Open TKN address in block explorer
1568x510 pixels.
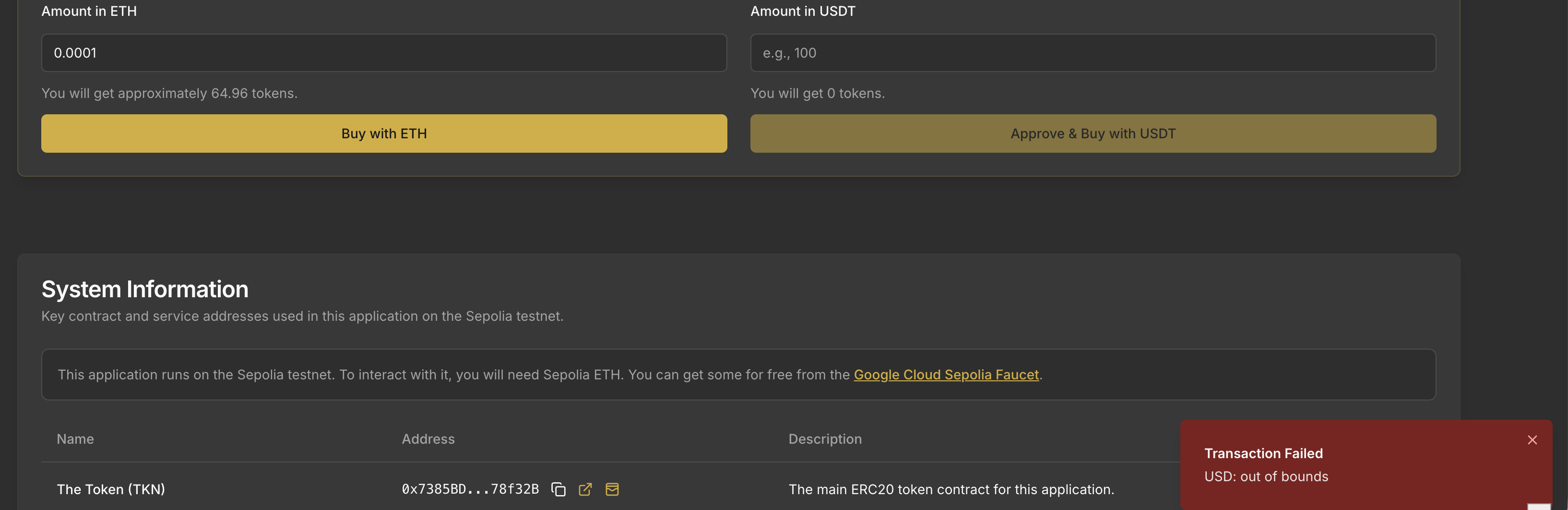(x=585, y=489)
